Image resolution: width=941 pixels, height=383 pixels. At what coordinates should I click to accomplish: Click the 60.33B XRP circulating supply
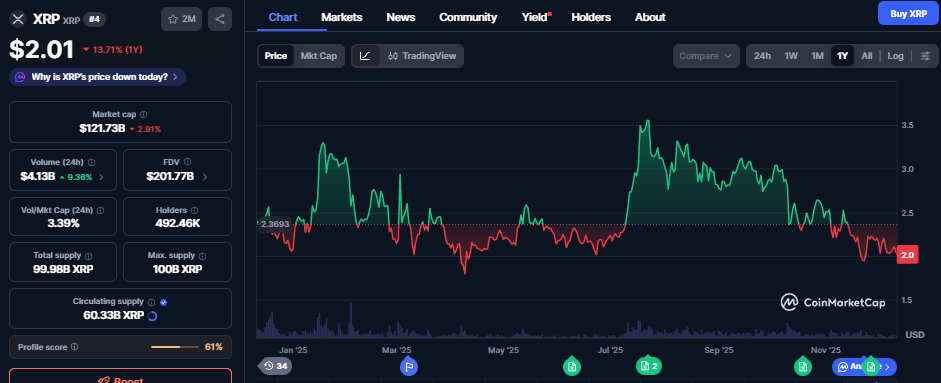pyautogui.click(x=113, y=315)
